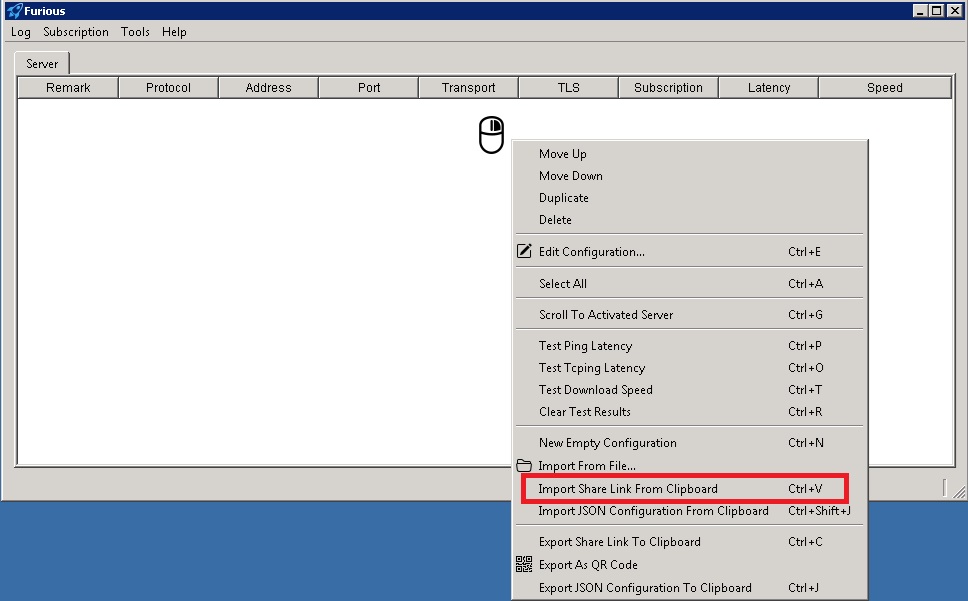
Task: Choose Import Share Link From Clipboard
Action: (628, 489)
